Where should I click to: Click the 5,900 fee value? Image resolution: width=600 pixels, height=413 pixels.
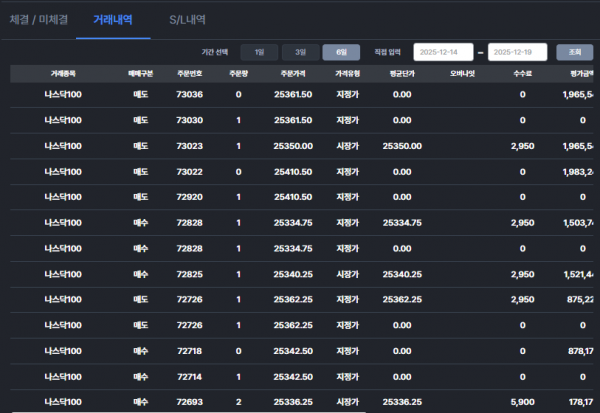523,402
